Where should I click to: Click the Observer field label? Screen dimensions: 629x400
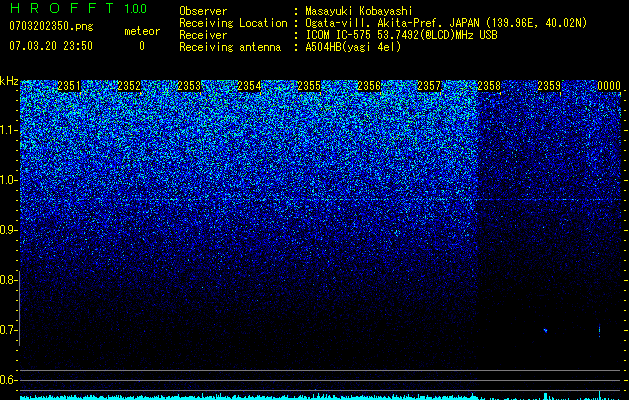(x=203, y=11)
